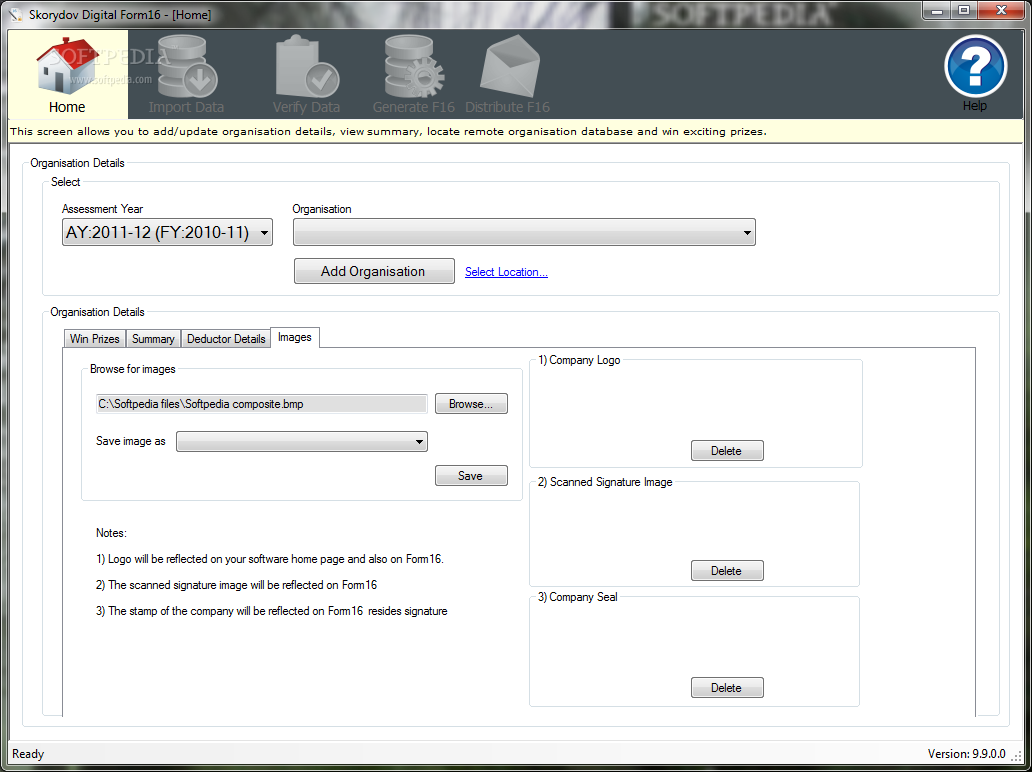Click Save under Browse for images
The width and height of the screenshot is (1032, 772).
[x=471, y=476]
